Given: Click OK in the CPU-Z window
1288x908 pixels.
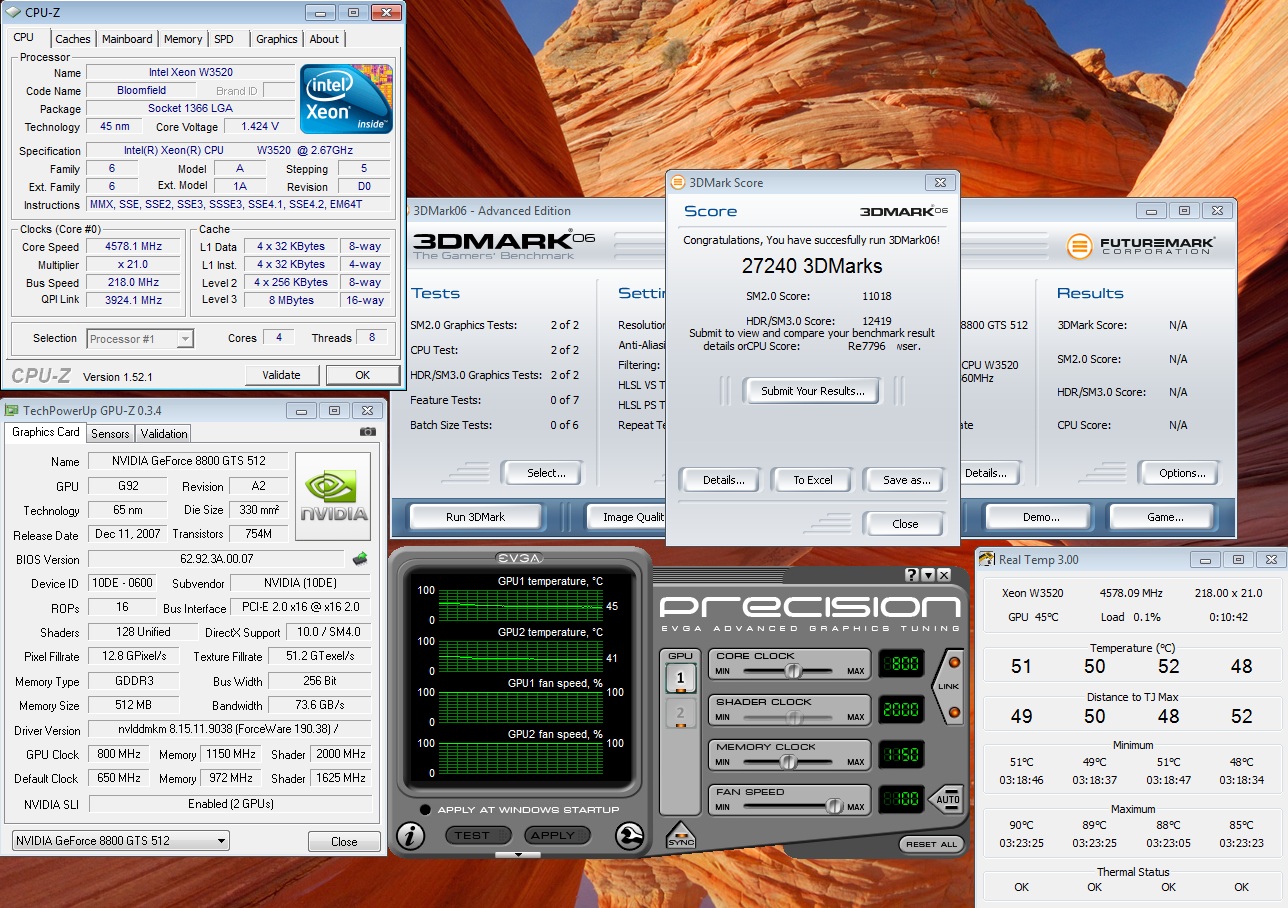Looking at the screenshot, I should [362, 375].
